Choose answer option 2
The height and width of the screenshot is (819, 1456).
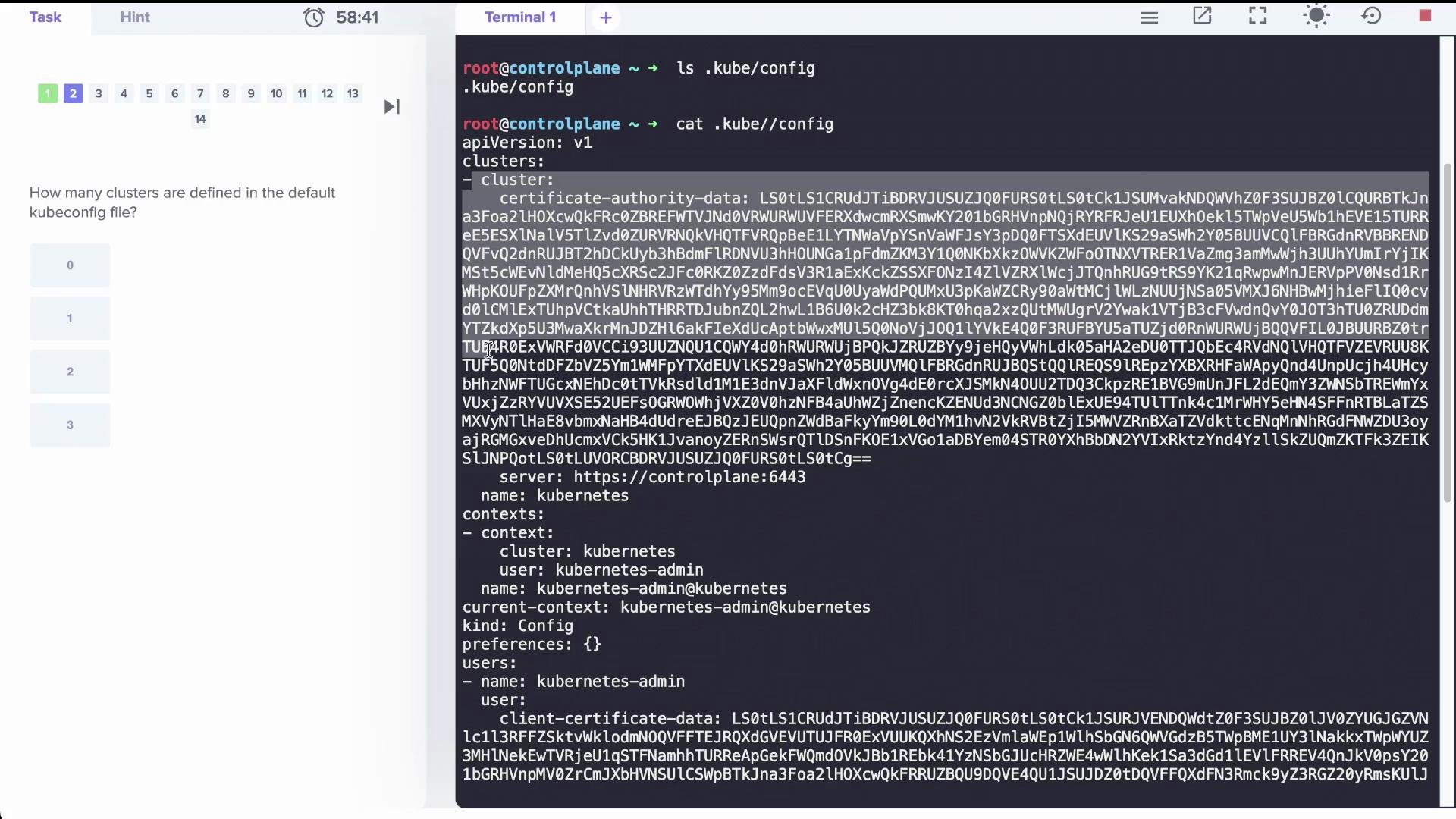[70, 372]
